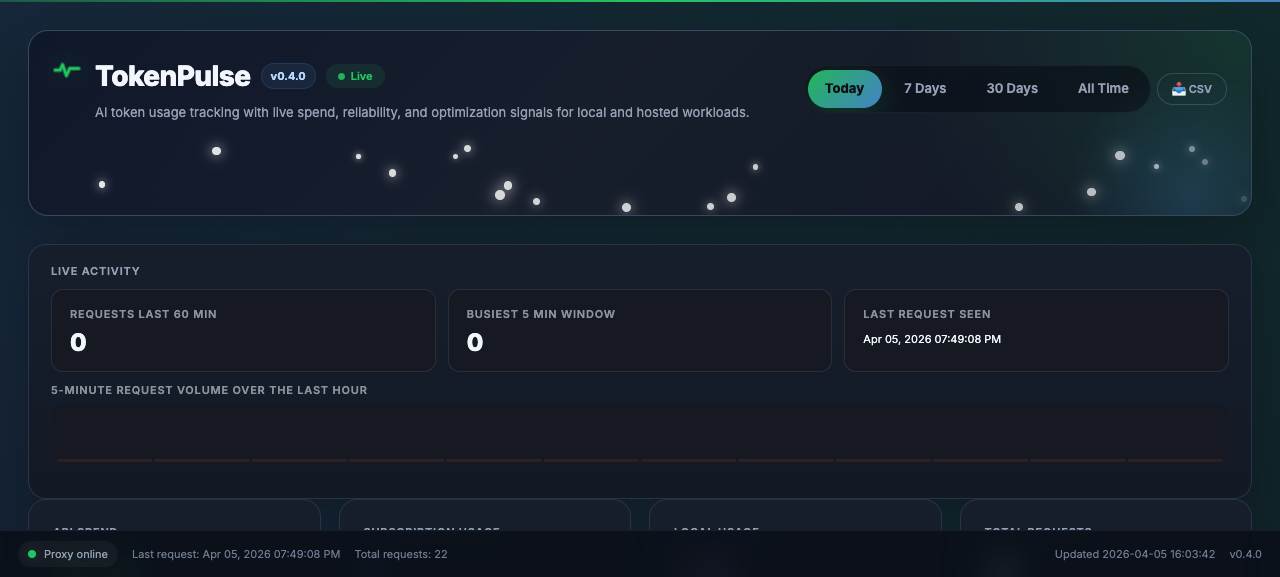Click the inbox download icon inside the CSV button
This screenshot has height=577, width=1280.
(x=1179, y=89)
